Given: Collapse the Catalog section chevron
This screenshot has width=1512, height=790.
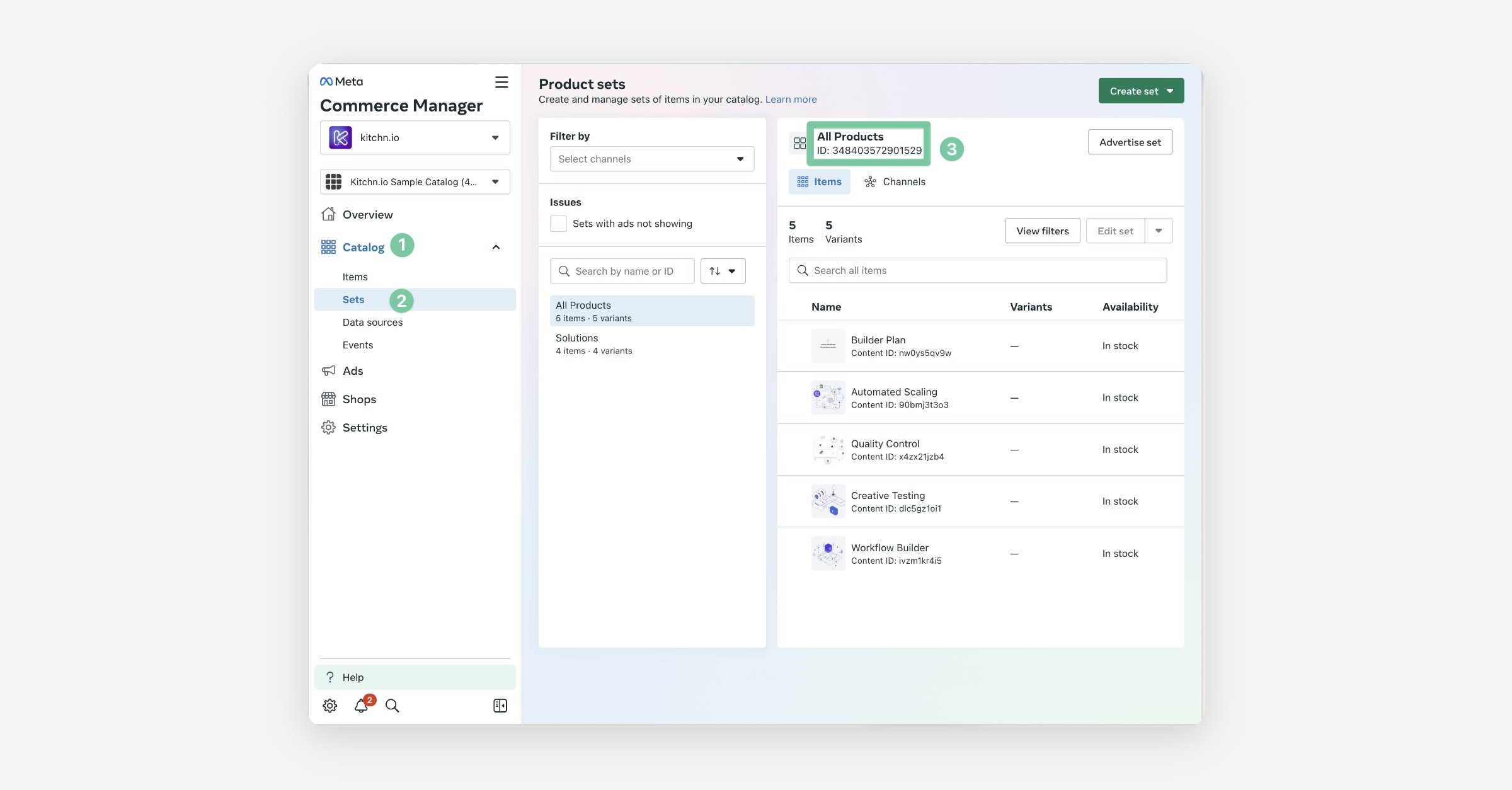Looking at the screenshot, I should tap(496, 247).
